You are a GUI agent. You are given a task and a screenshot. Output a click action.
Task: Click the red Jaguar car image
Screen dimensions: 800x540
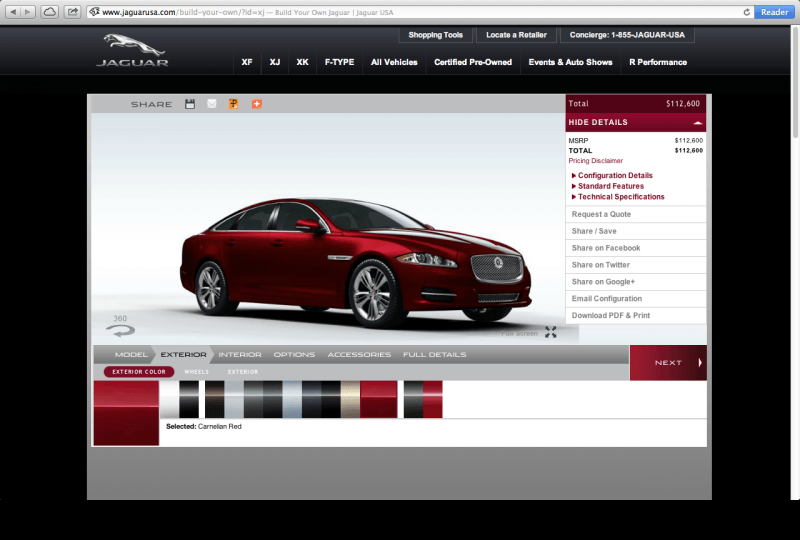[x=356, y=261]
